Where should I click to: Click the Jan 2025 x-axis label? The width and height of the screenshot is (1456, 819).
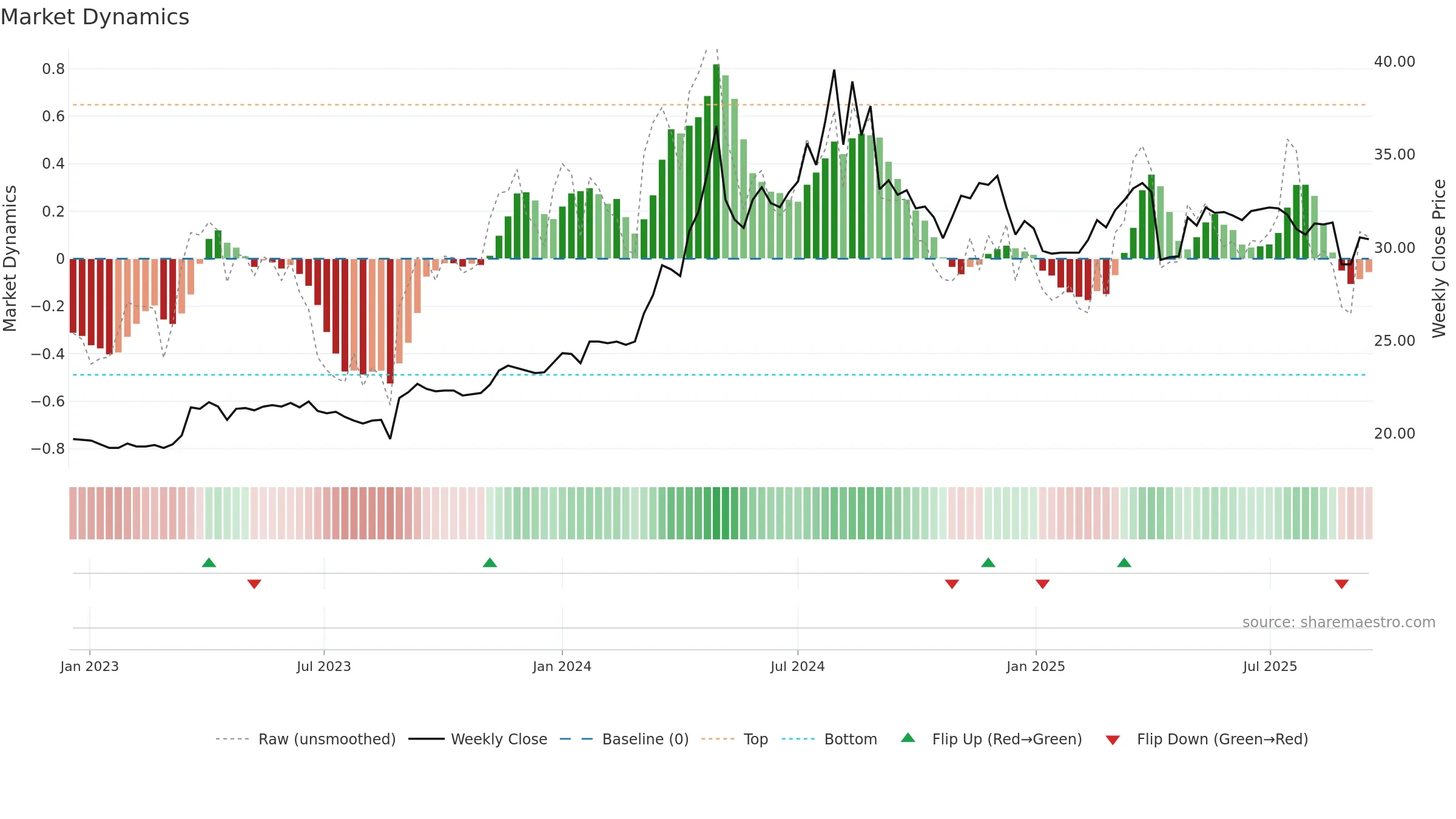[x=1036, y=666]
